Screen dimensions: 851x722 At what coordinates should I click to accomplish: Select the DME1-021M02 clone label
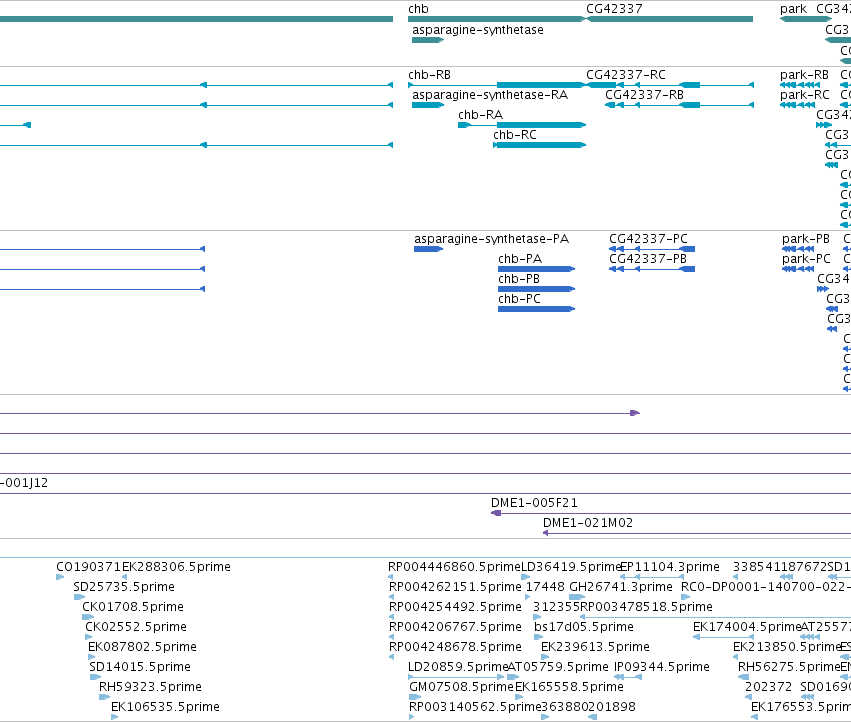coord(588,523)
